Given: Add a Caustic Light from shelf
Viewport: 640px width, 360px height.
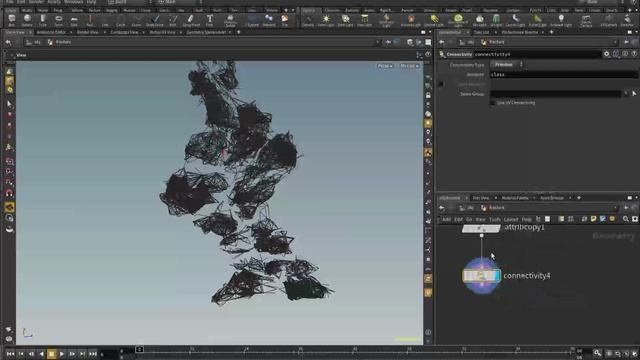Looking at the screenshot, I should 515,20.
